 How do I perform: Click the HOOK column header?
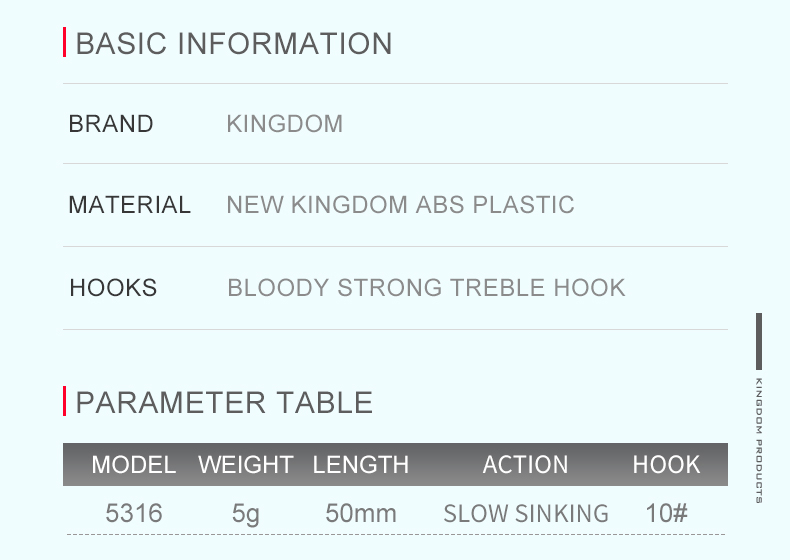pos(667,464)
